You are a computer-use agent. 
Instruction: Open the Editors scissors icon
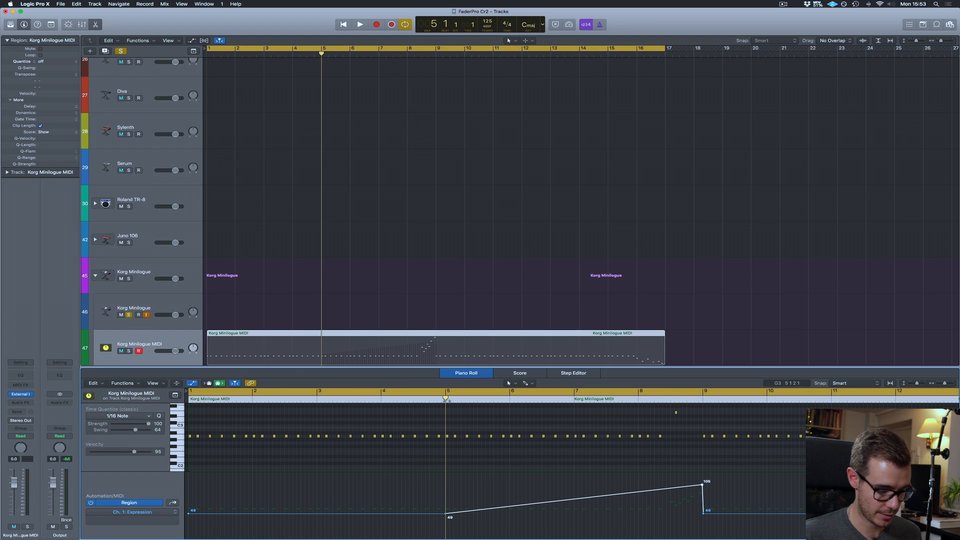click(x=95, y=24)
